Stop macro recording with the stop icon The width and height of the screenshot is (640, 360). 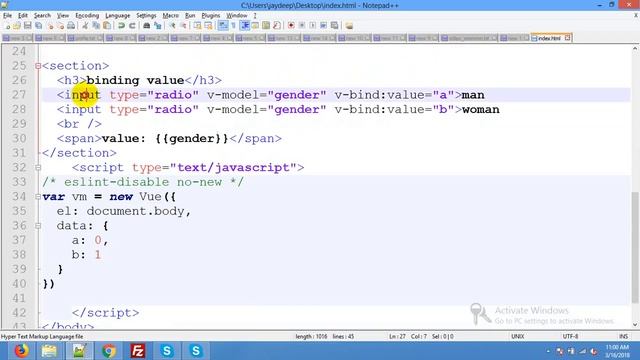tap(302, 26)
